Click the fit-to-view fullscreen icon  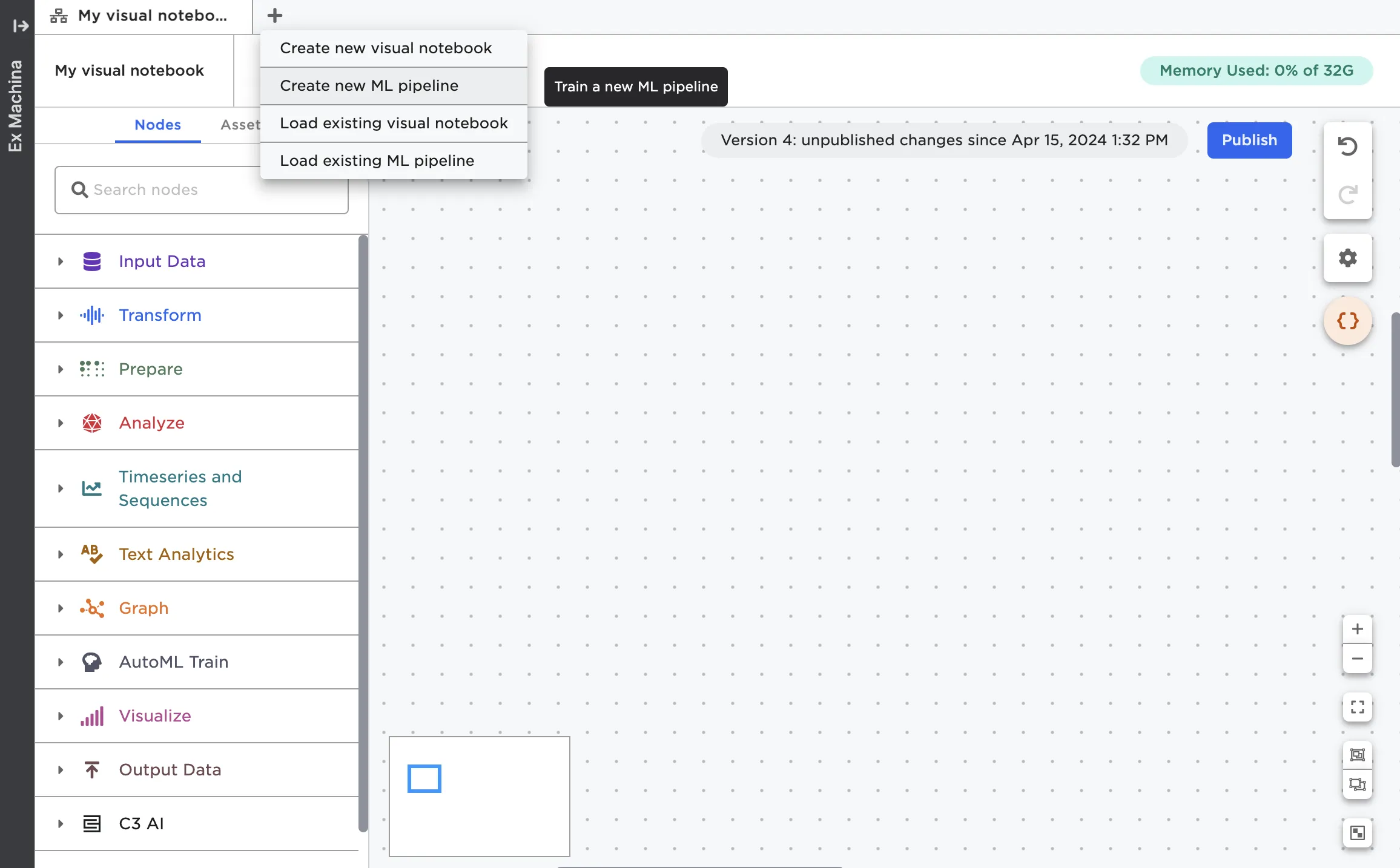tap(1357, 707)
